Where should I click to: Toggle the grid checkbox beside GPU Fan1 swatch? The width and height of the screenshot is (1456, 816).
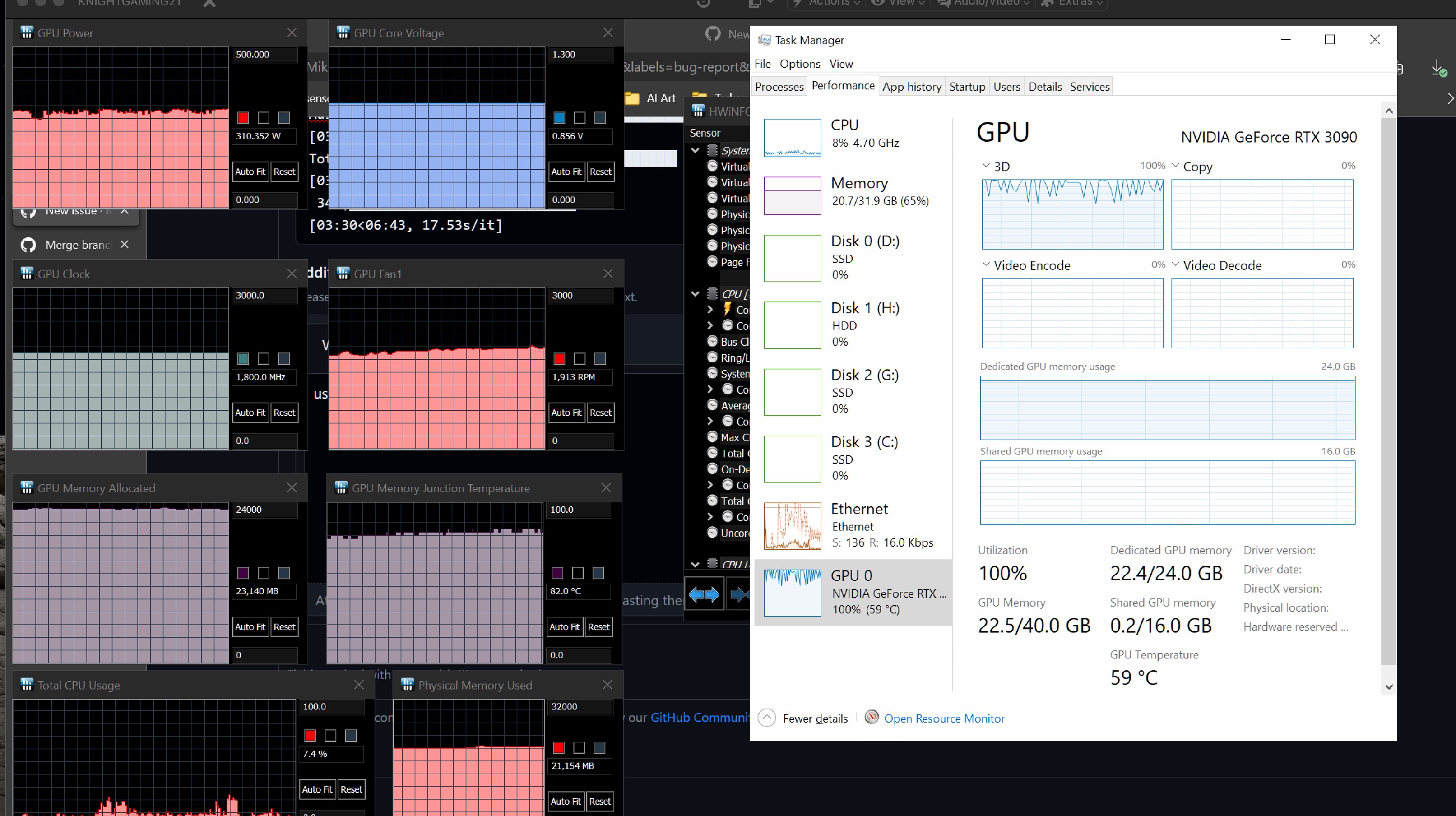[x=580, y=359]
